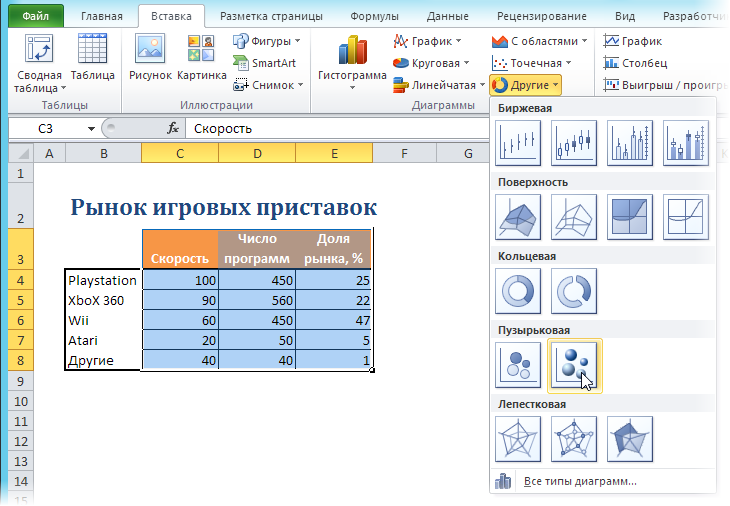Open Все типы диаграмм dialog
Screen dimensions: 730x506
click(580, 482)
